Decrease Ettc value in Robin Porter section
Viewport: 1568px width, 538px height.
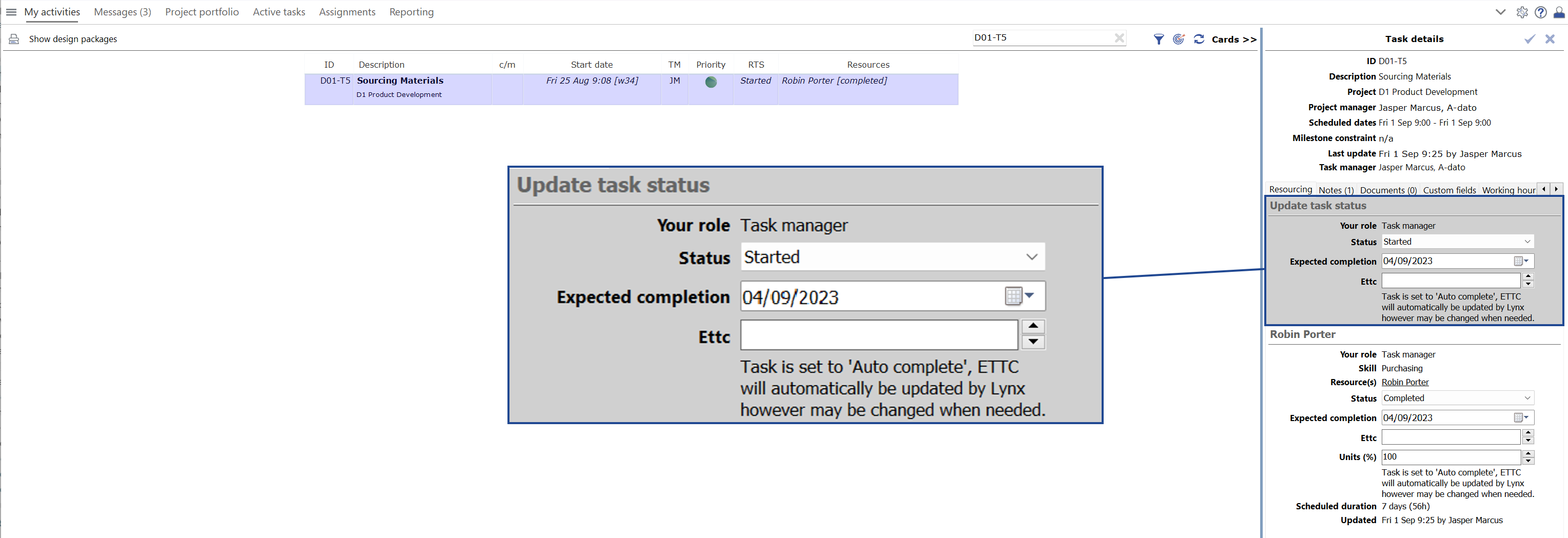tap(1527, 441)
